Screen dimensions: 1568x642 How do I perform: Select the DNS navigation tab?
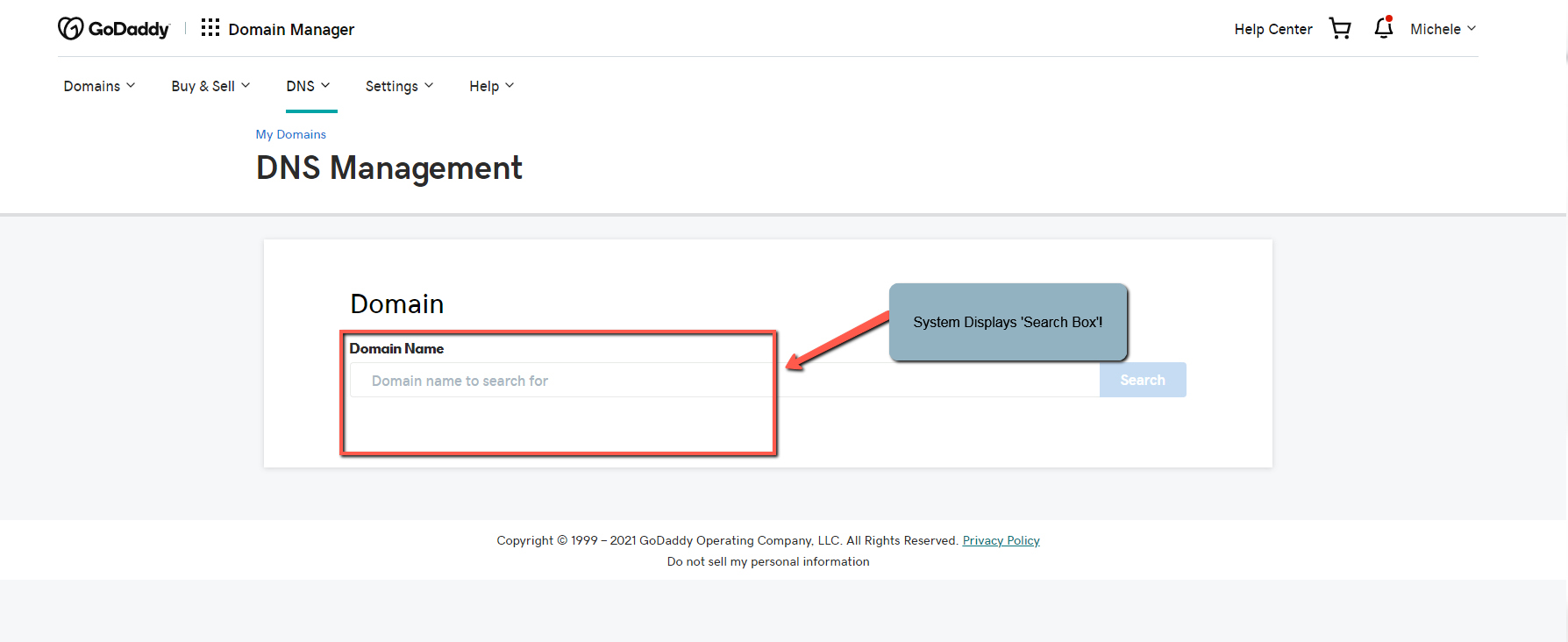[x=308, y=86]
